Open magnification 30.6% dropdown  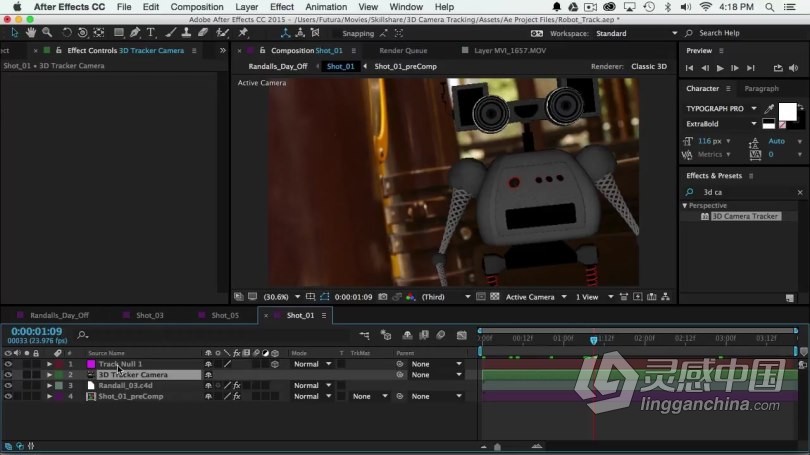(282, 297)
